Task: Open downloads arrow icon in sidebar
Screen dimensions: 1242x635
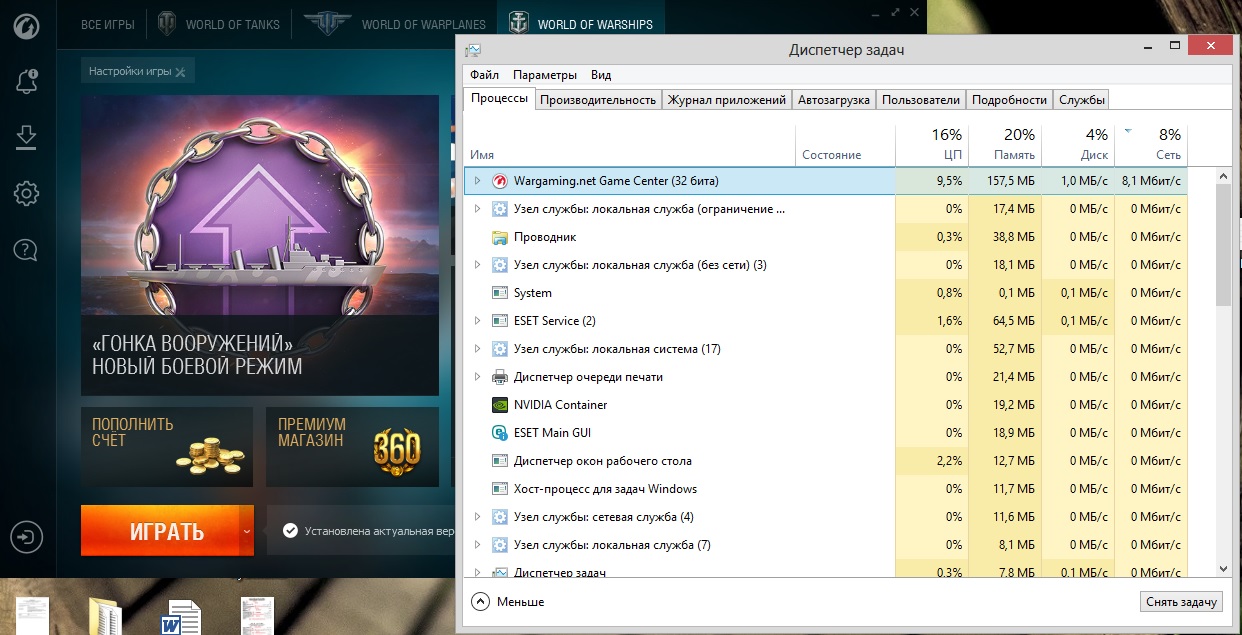Action: click(27, 137)
